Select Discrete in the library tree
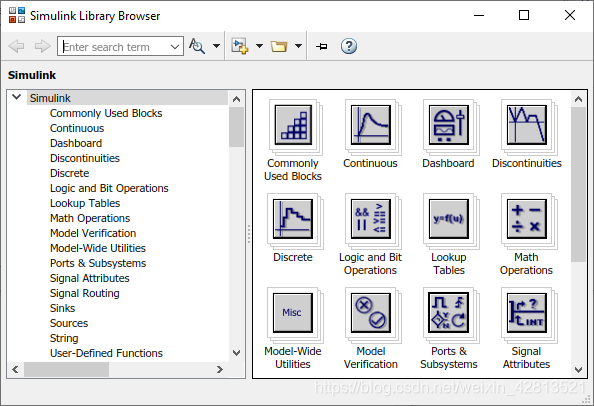This screenshot has height=406, width=594. coord(70,173)
